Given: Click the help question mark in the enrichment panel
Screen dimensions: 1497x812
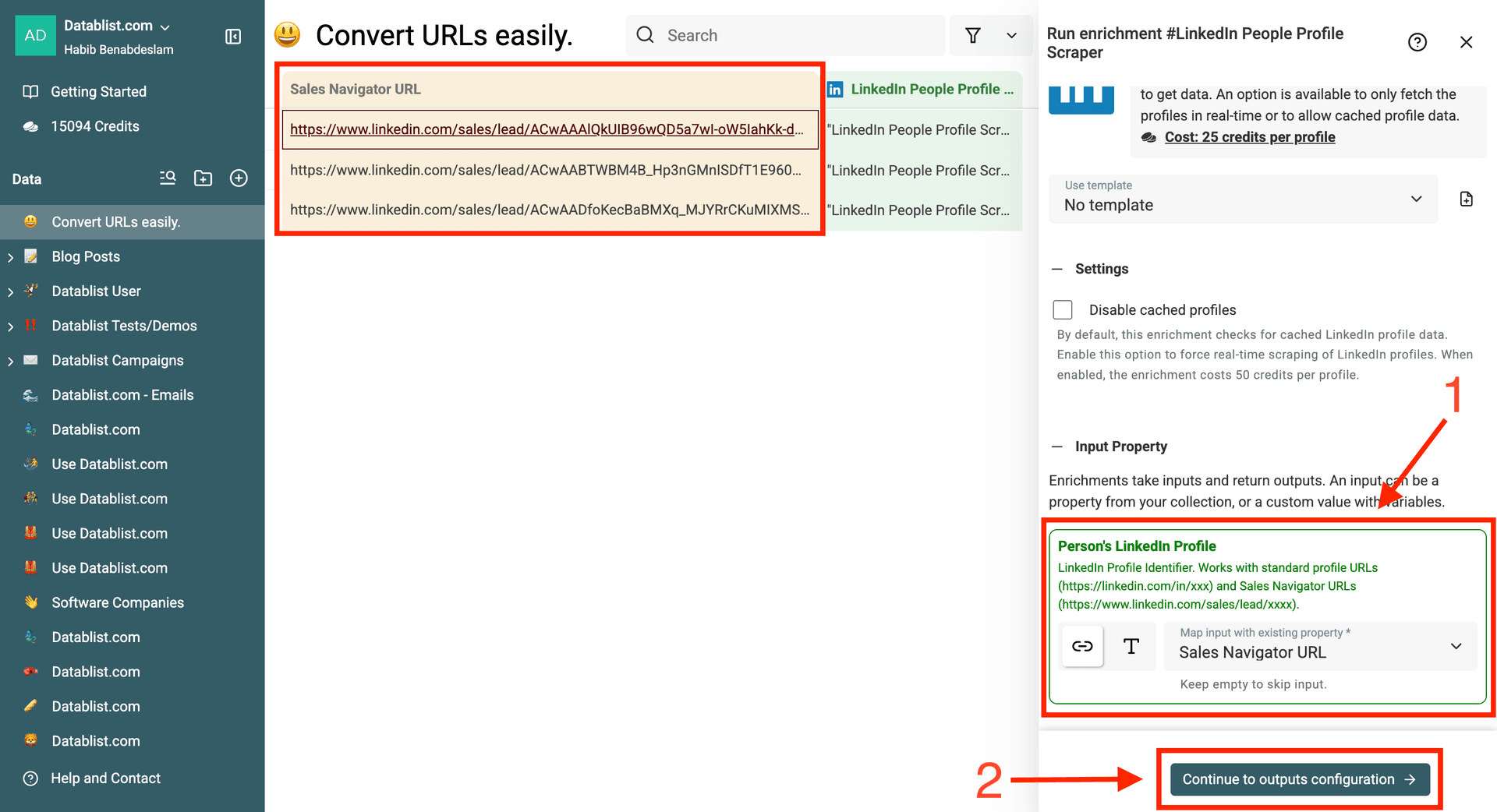Looking at the screenshot, I should [1417, 42].
